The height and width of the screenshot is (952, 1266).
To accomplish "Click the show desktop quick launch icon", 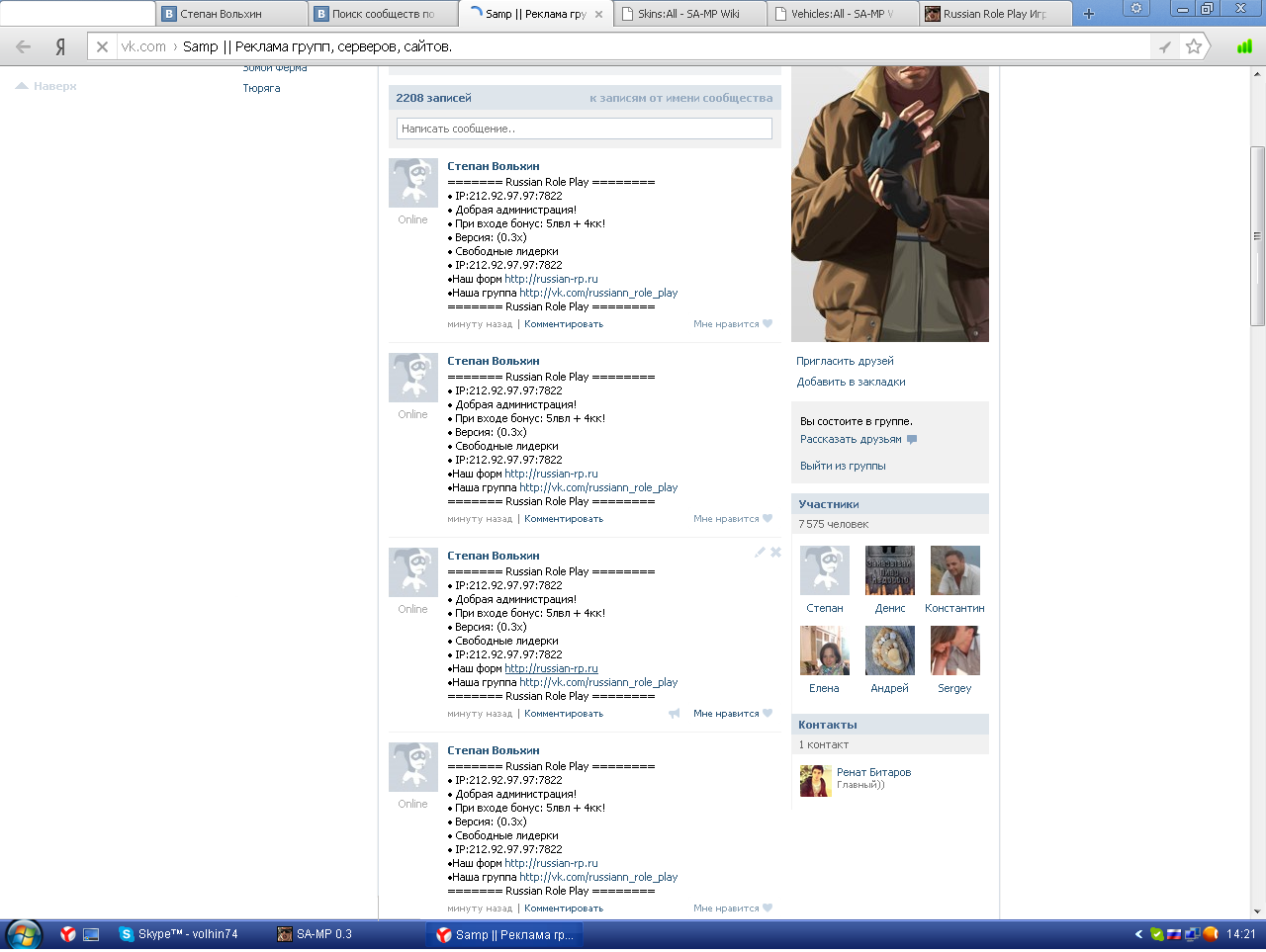I will pyautogui.click(x=91, y=934).
